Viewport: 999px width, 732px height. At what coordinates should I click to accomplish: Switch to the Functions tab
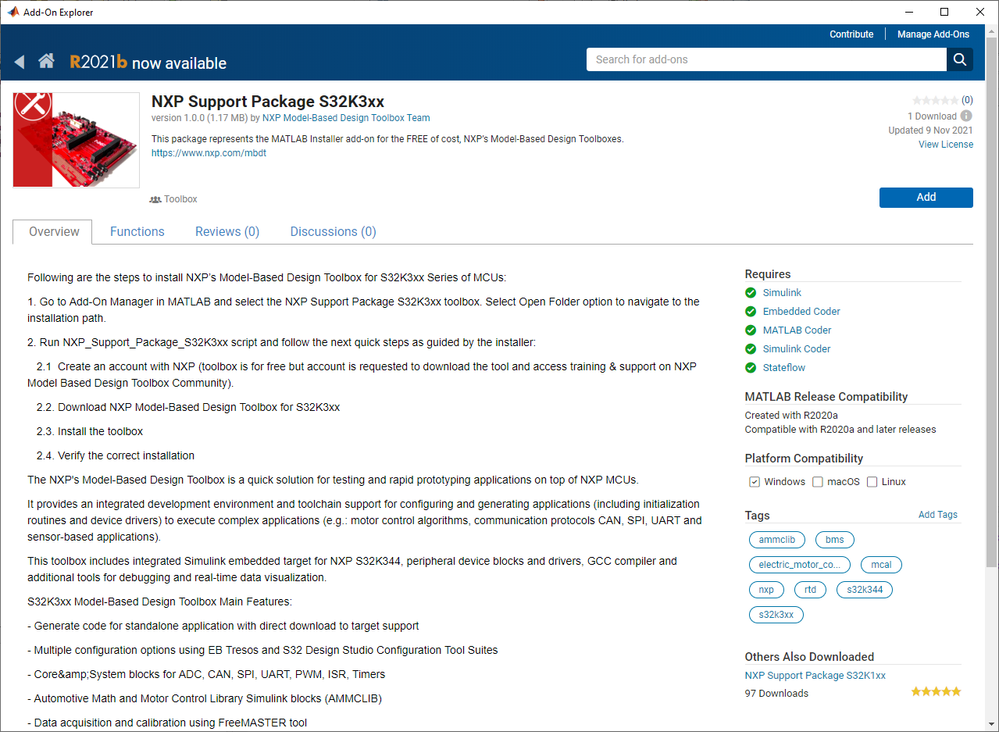[x=137, y=232]
